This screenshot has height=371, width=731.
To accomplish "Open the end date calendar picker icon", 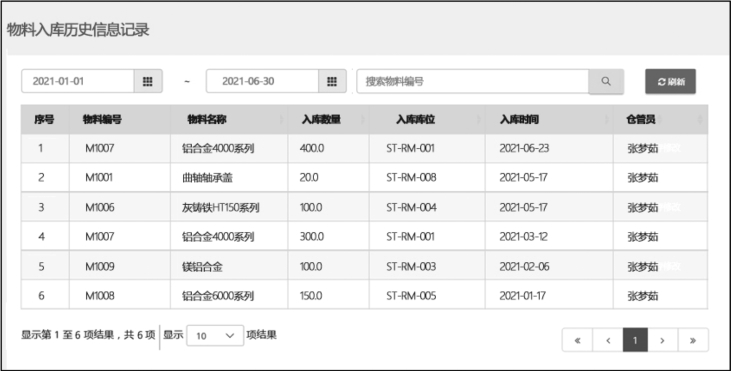I will click(x=332, y=81).
